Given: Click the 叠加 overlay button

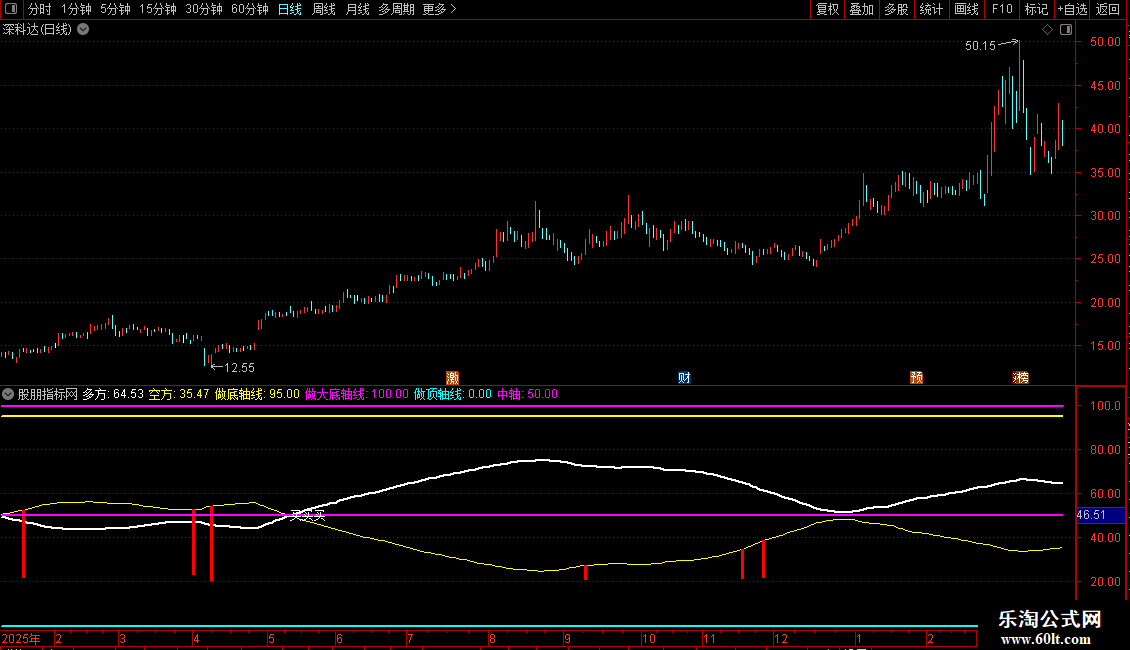Looking at the screenshot, I should (x=861, y=9).
